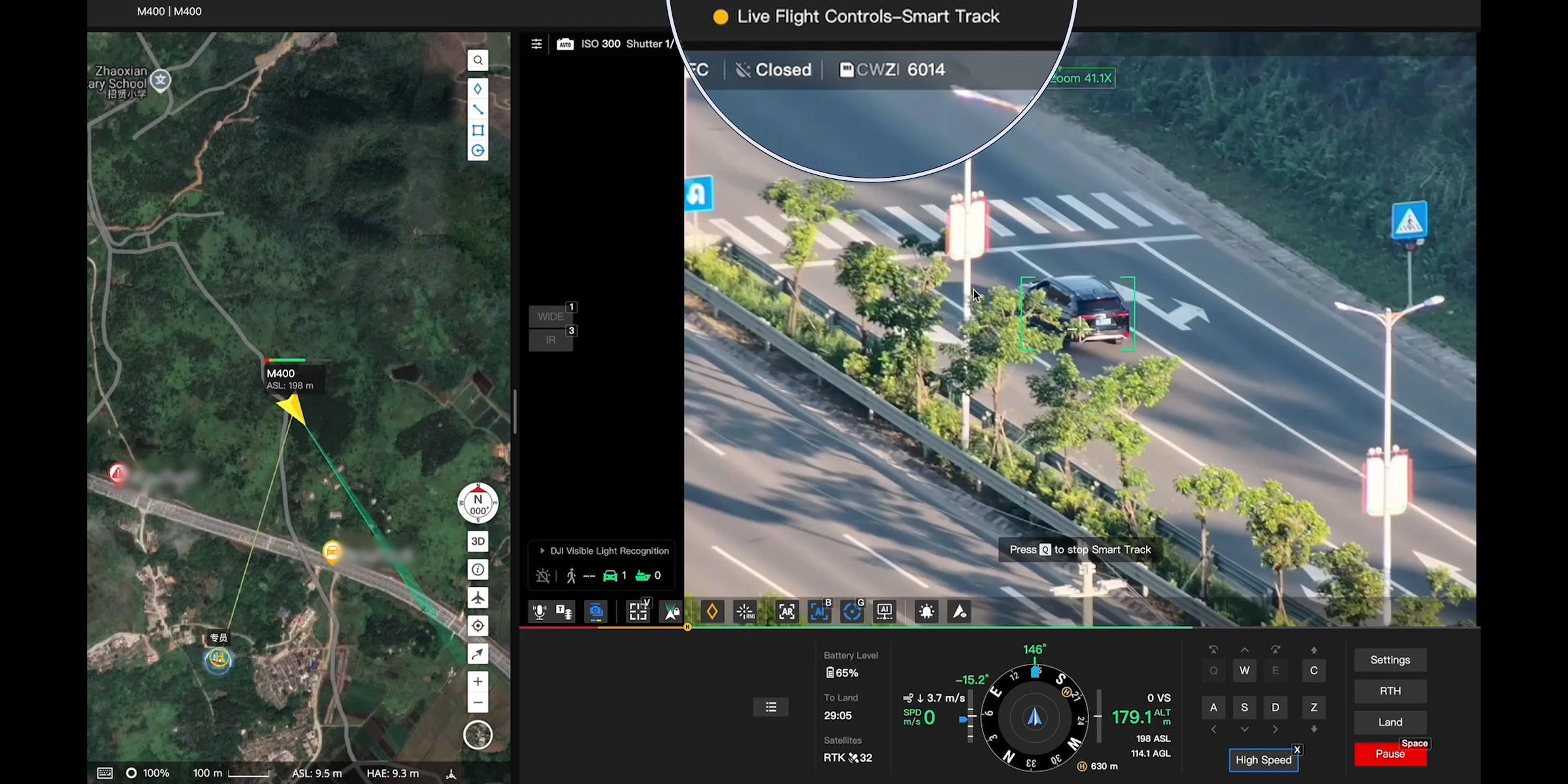Toggle the AUTO camera exposure mode
Viewport: 1568px width, 784px height.
point(565,44)
